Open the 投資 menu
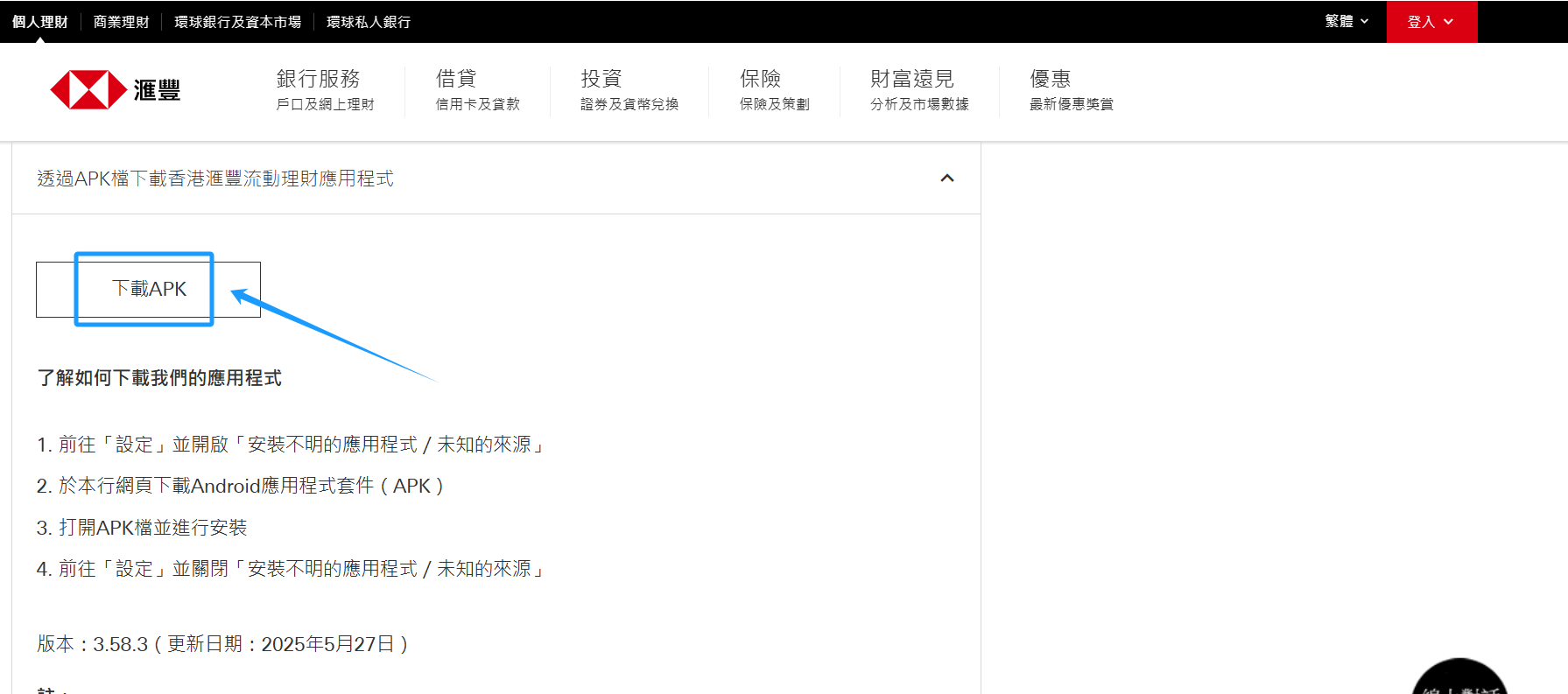Viewport: 1568px width, 694px height. point(629,90)
